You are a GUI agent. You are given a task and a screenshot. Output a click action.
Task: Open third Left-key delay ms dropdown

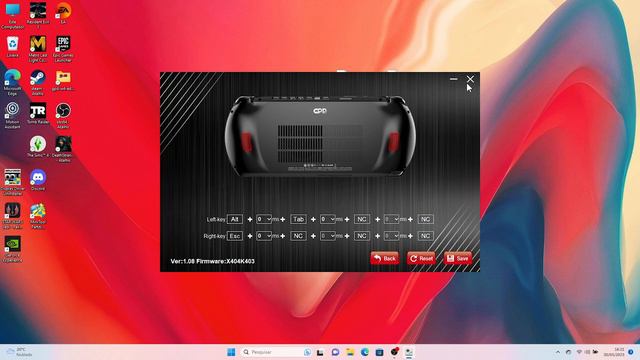391,219
